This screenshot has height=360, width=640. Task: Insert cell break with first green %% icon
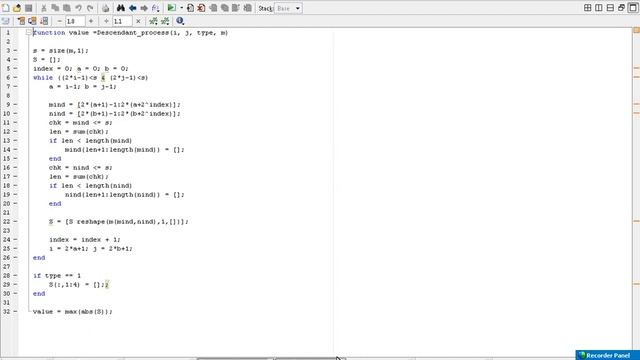click(153, 21)
